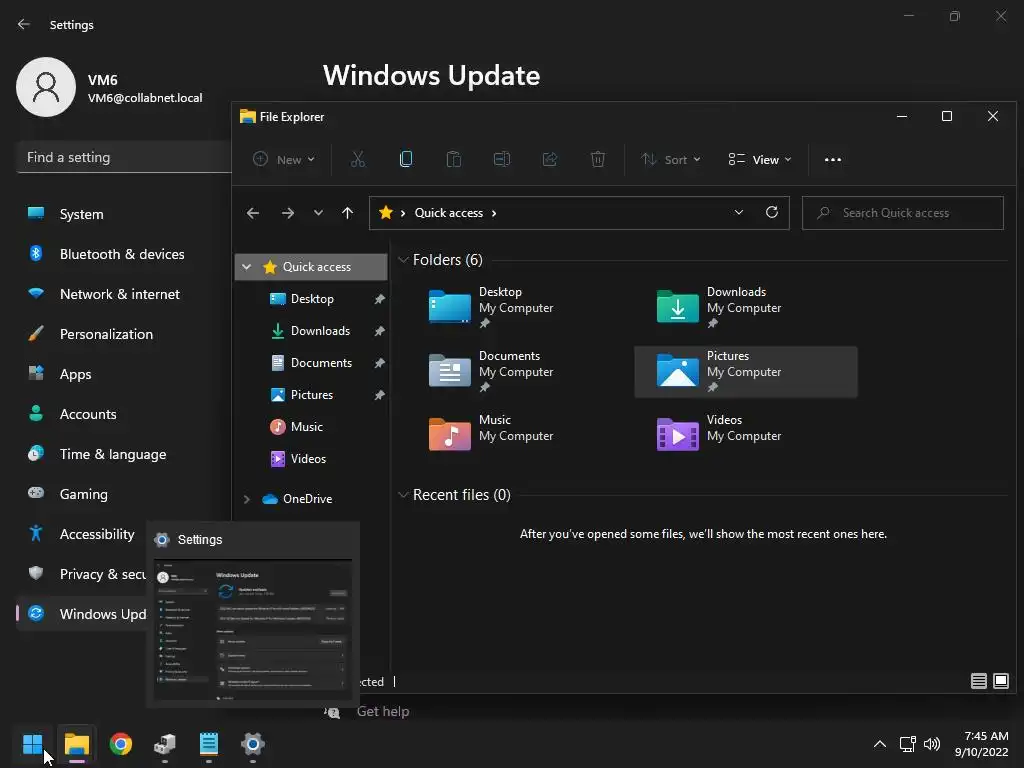Expand the OneDrive tree node
The width and height of the screenshot is (1024, 768).
click(247, 499)
